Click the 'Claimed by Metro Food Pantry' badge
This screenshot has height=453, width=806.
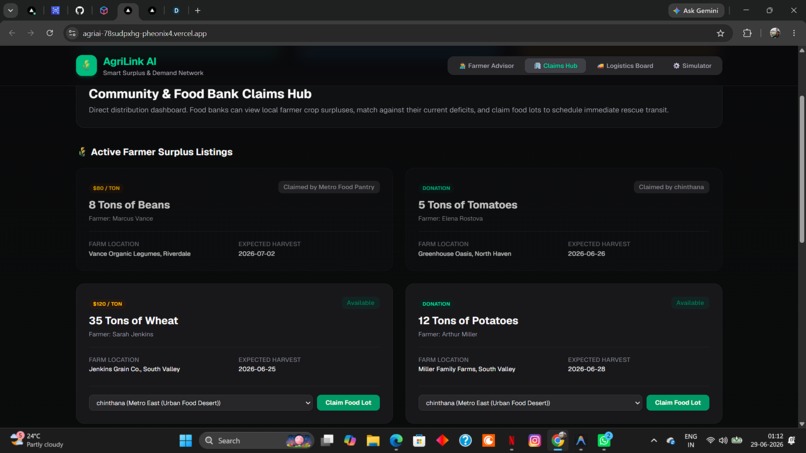pyautogui.click(x=329, y=187)
